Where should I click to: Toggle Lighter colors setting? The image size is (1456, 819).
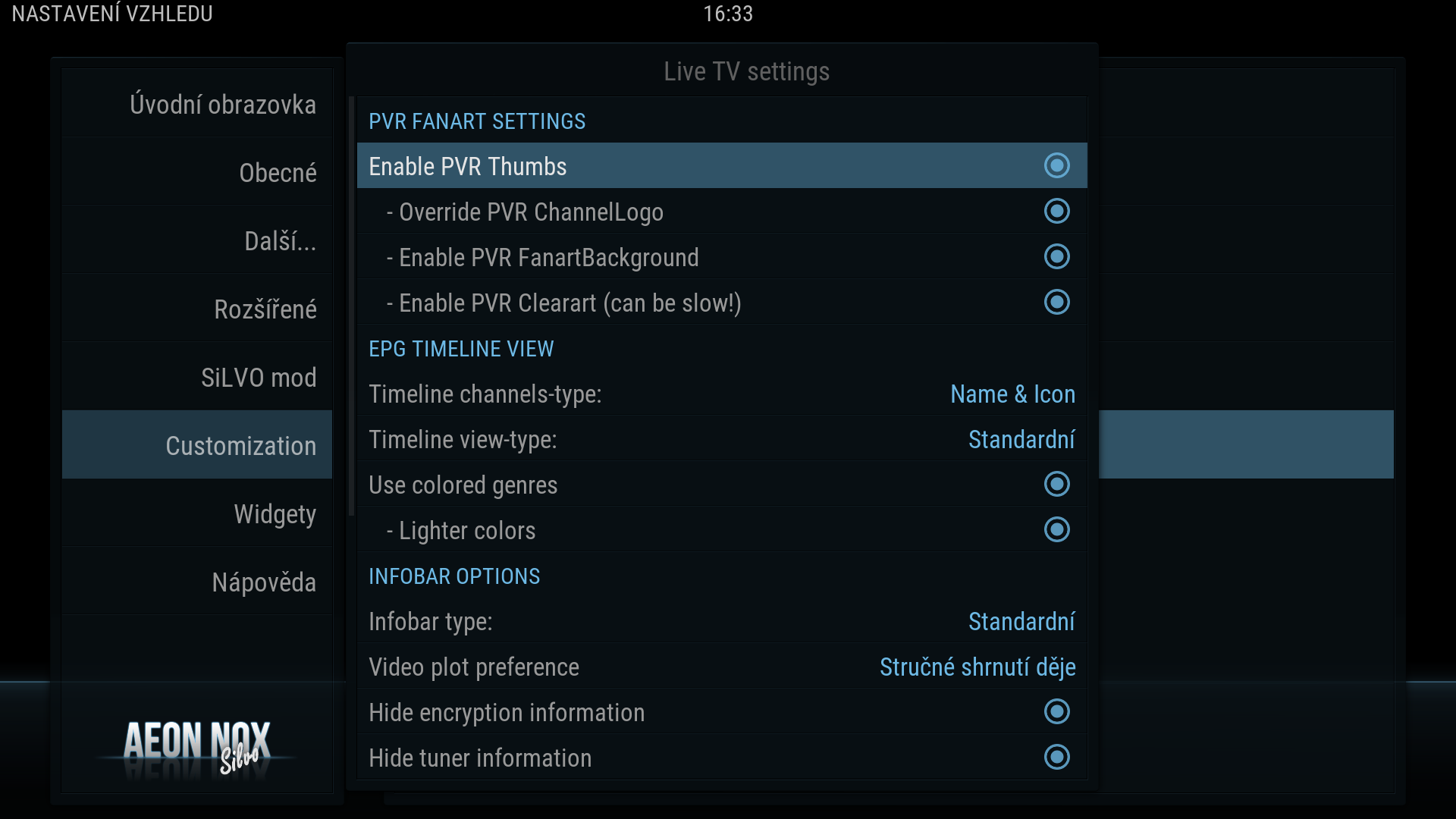pos(1056,530)
